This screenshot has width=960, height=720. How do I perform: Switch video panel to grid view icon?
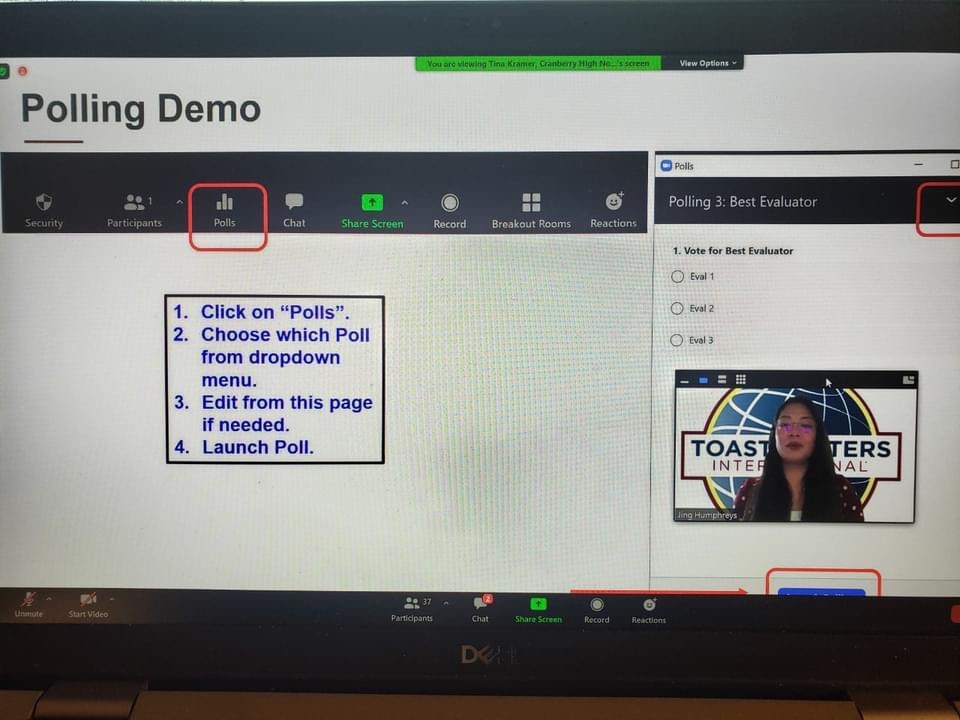(740, 380)
